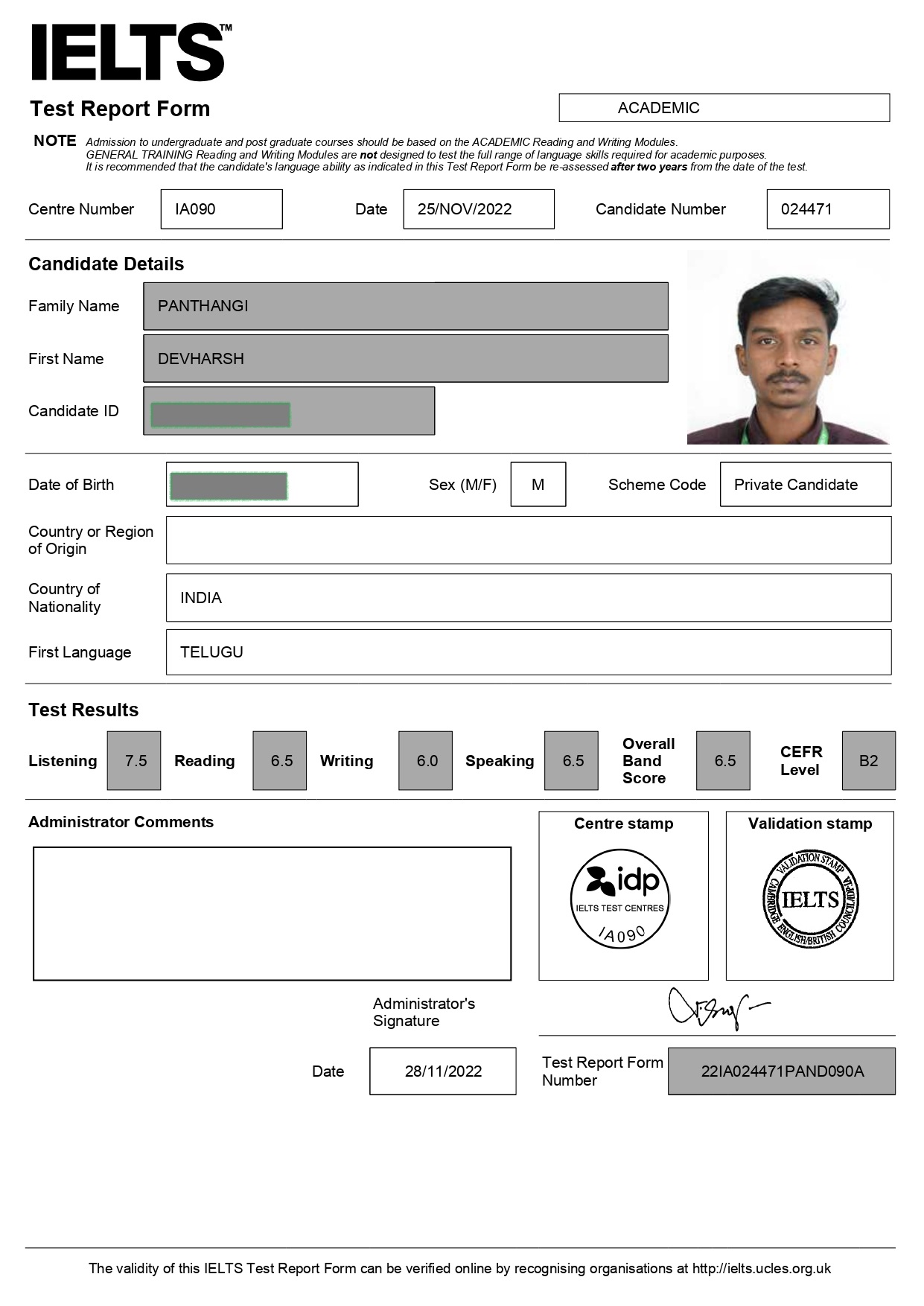Click the Listening score box 7.5
Viewport: 924px width, 1306px height.
point(134,761)
